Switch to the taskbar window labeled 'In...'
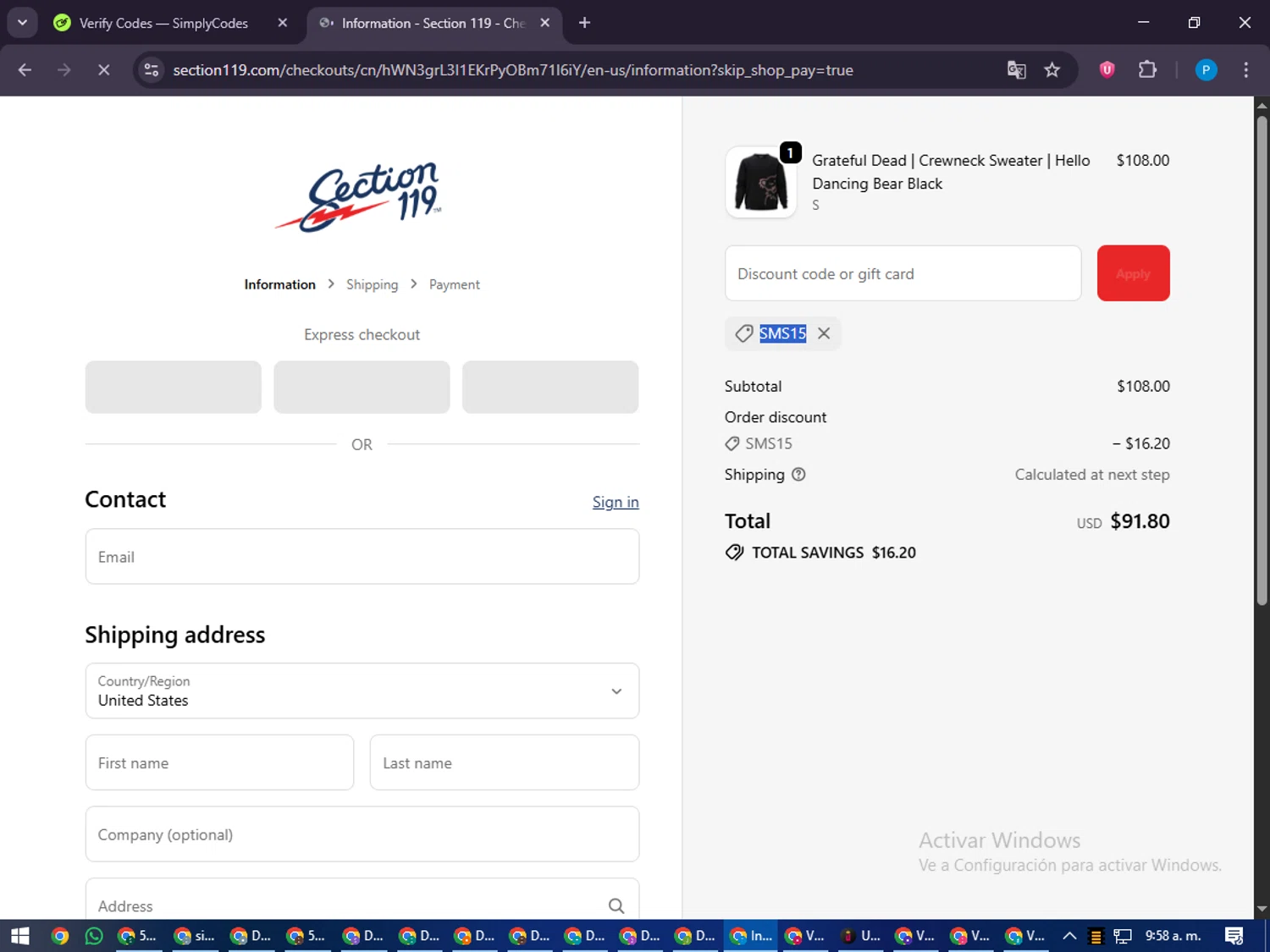 point(751,936)
